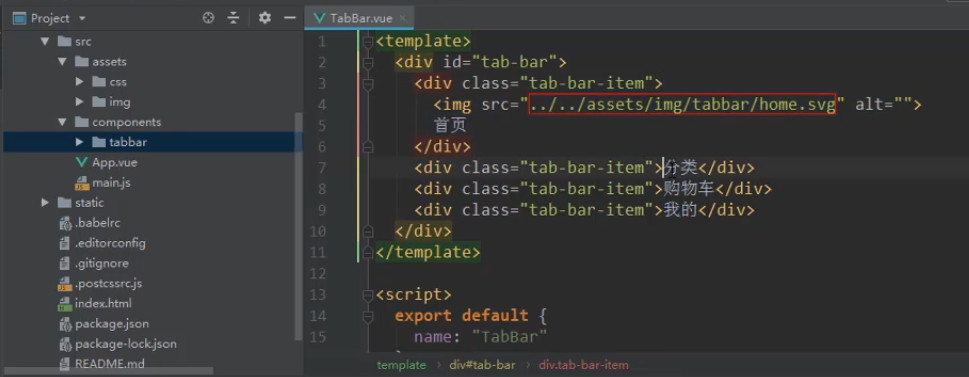Viewport: 969px width, 377px height.
Task: Place cursor on the 首页 text
Action: (x=450, y=126)
